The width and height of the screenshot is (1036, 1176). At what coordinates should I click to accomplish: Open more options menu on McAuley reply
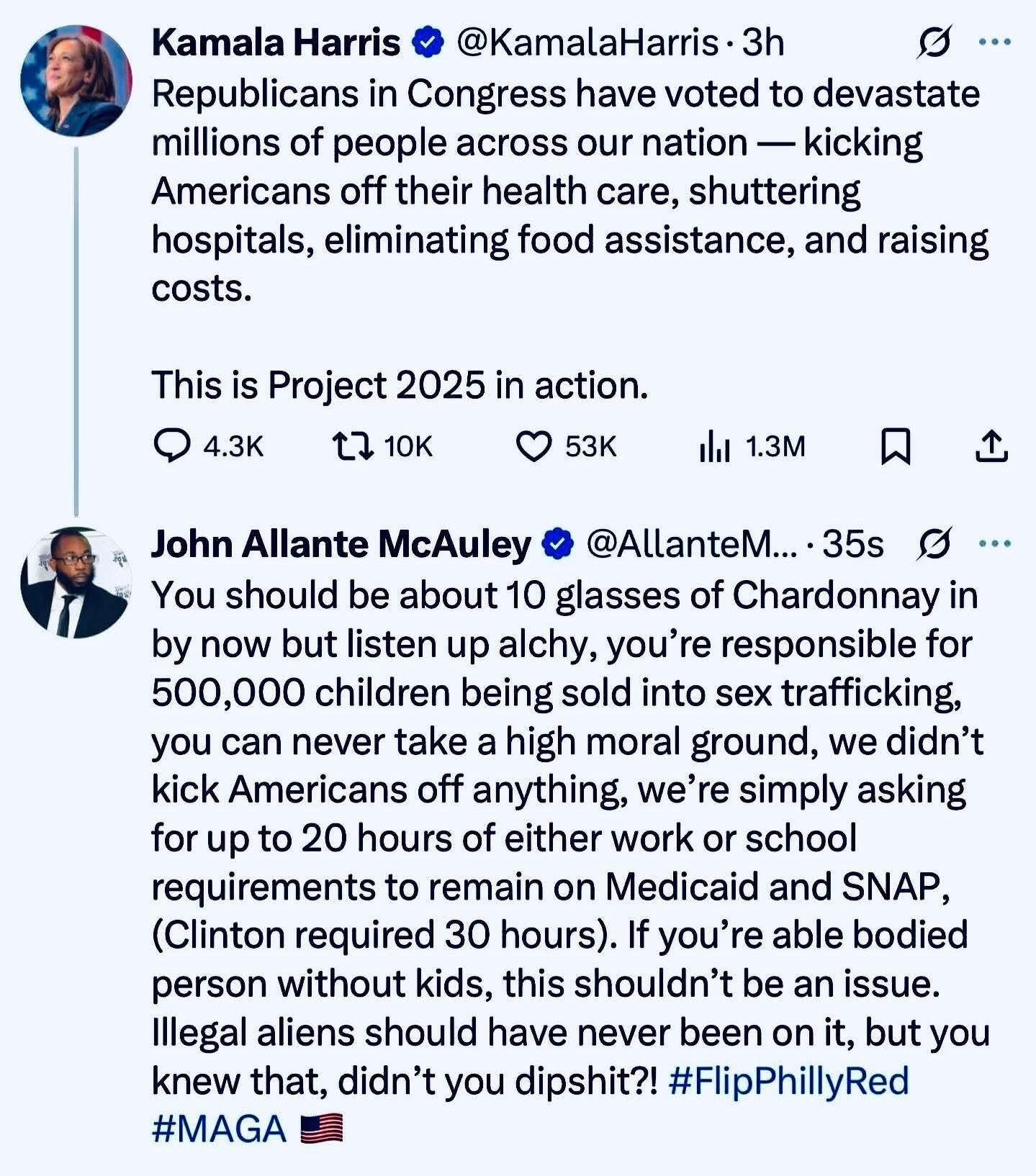pyautogui.click(x=995, y=544)
